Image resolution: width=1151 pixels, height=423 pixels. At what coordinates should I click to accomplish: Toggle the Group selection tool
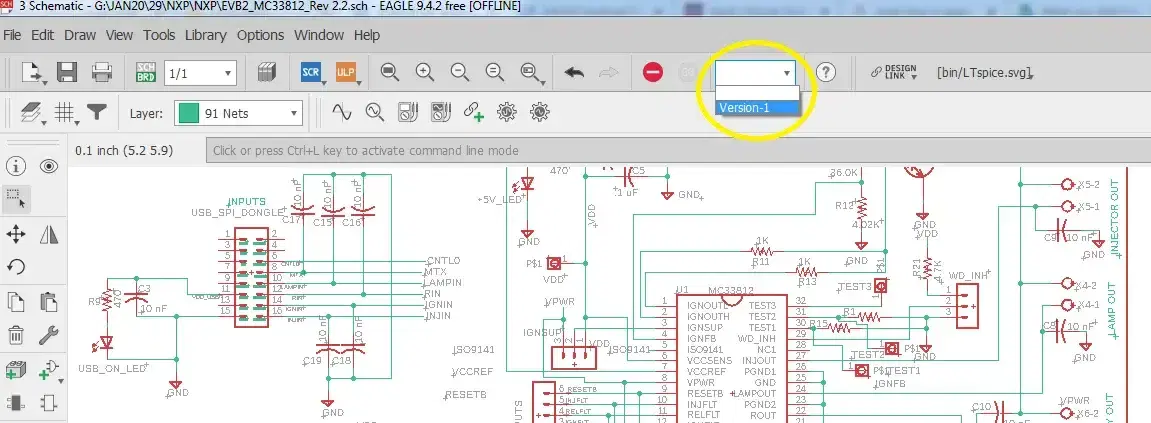pyautogui.click(x=16, y=197)
